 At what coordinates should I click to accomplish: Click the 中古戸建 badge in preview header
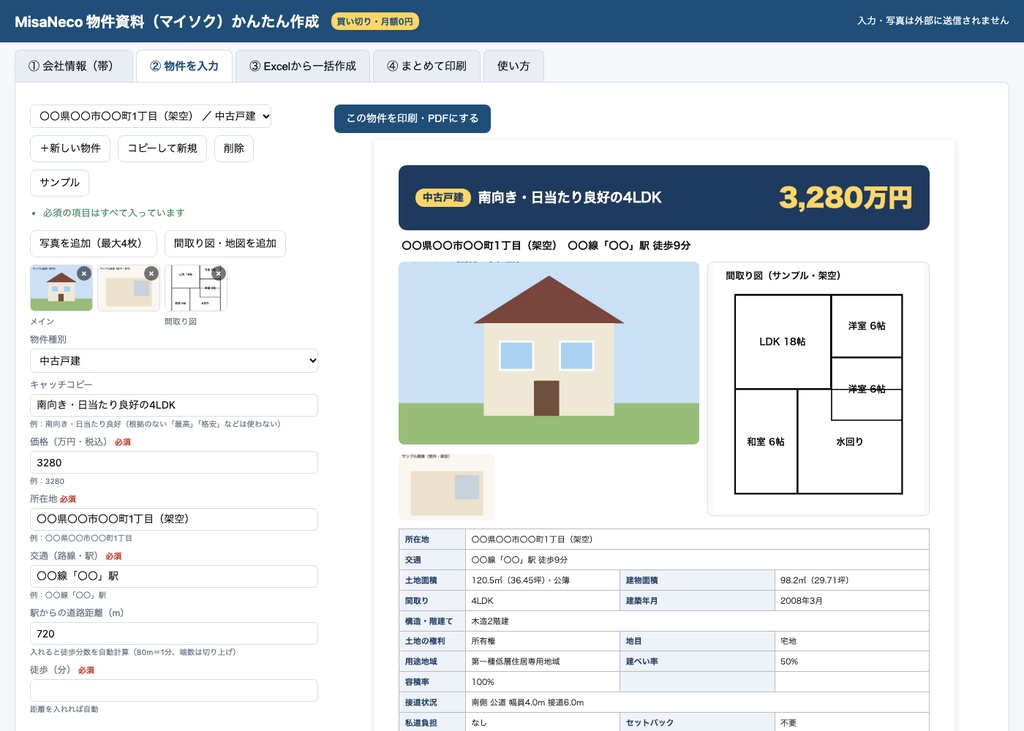[x=443, y=197]
